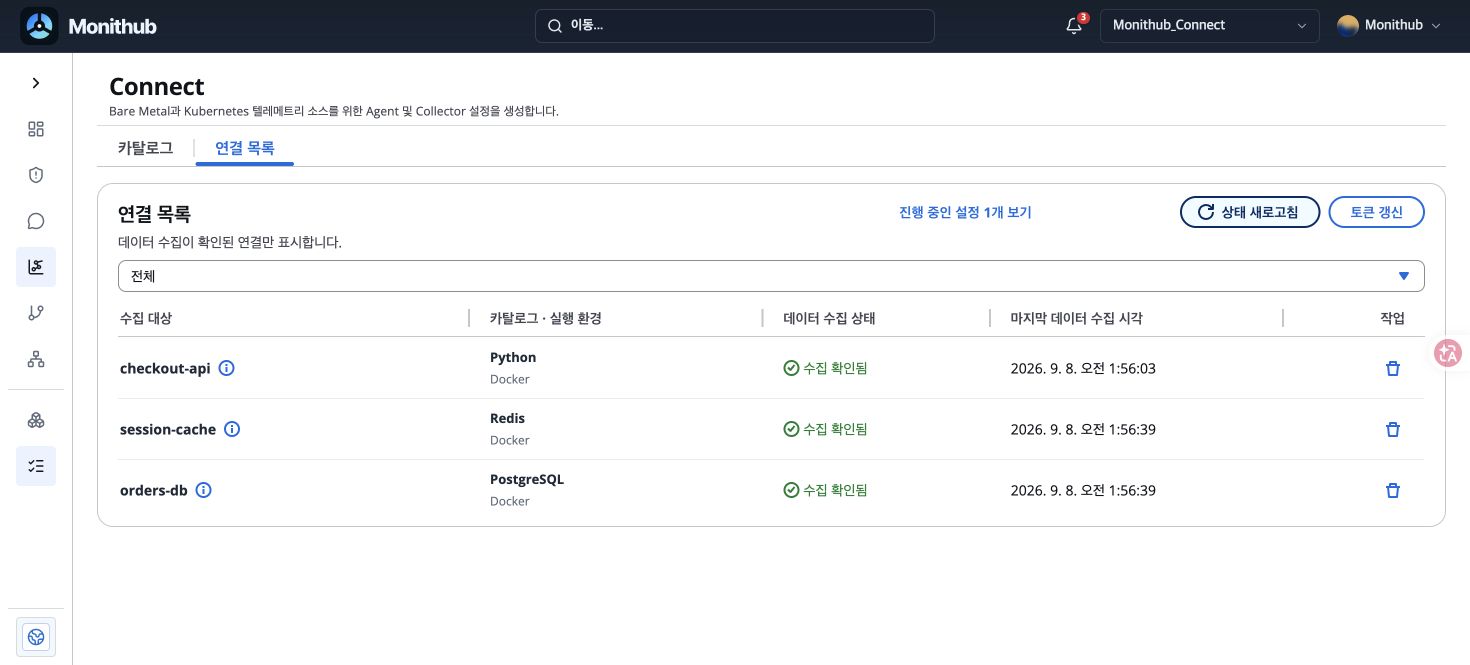
Task: Click the session-cache row name
Action: coord(168,429)
